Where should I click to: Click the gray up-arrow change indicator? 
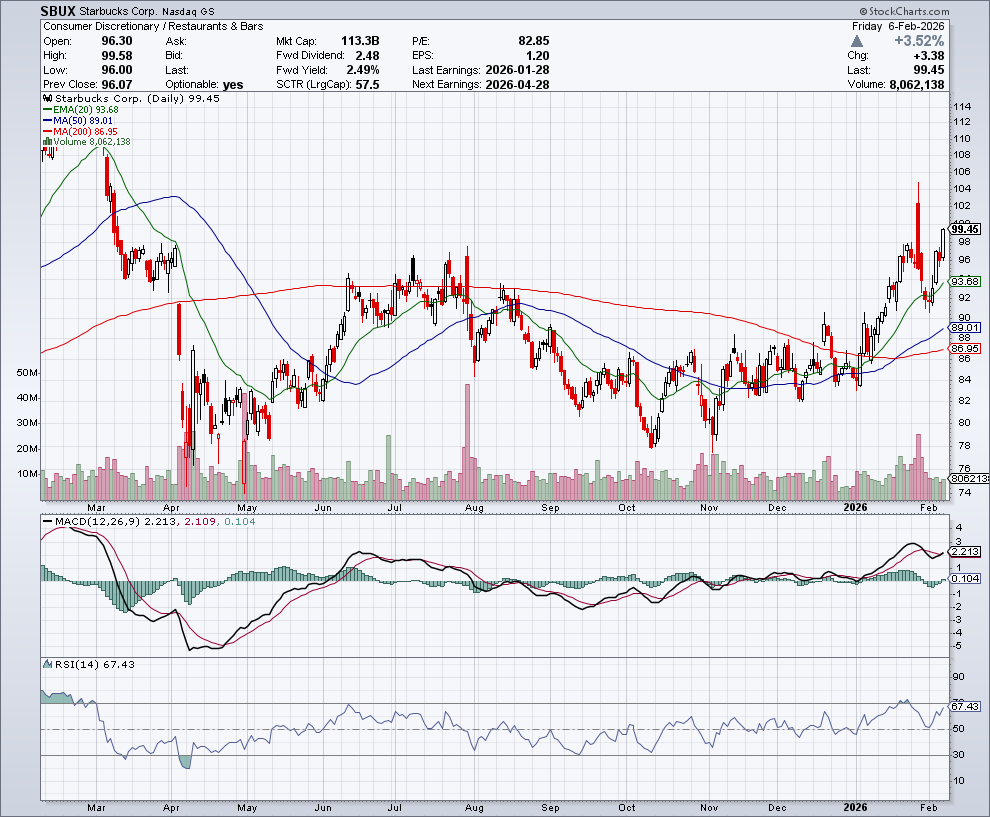point(856,42)
